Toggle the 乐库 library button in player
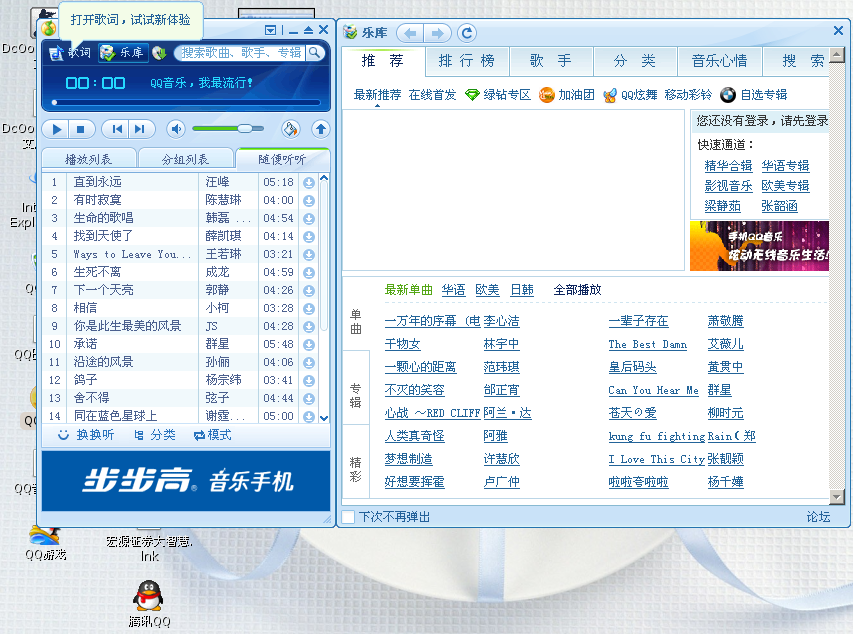853x634 pixels. tap(122, 53)
